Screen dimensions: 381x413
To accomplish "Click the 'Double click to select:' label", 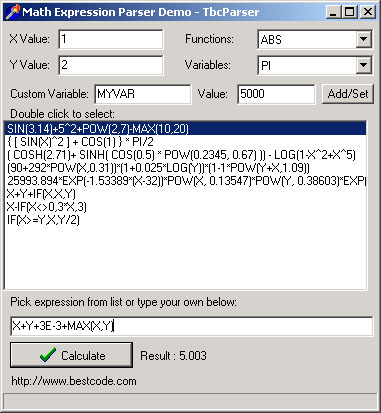I will coord(62,114).
